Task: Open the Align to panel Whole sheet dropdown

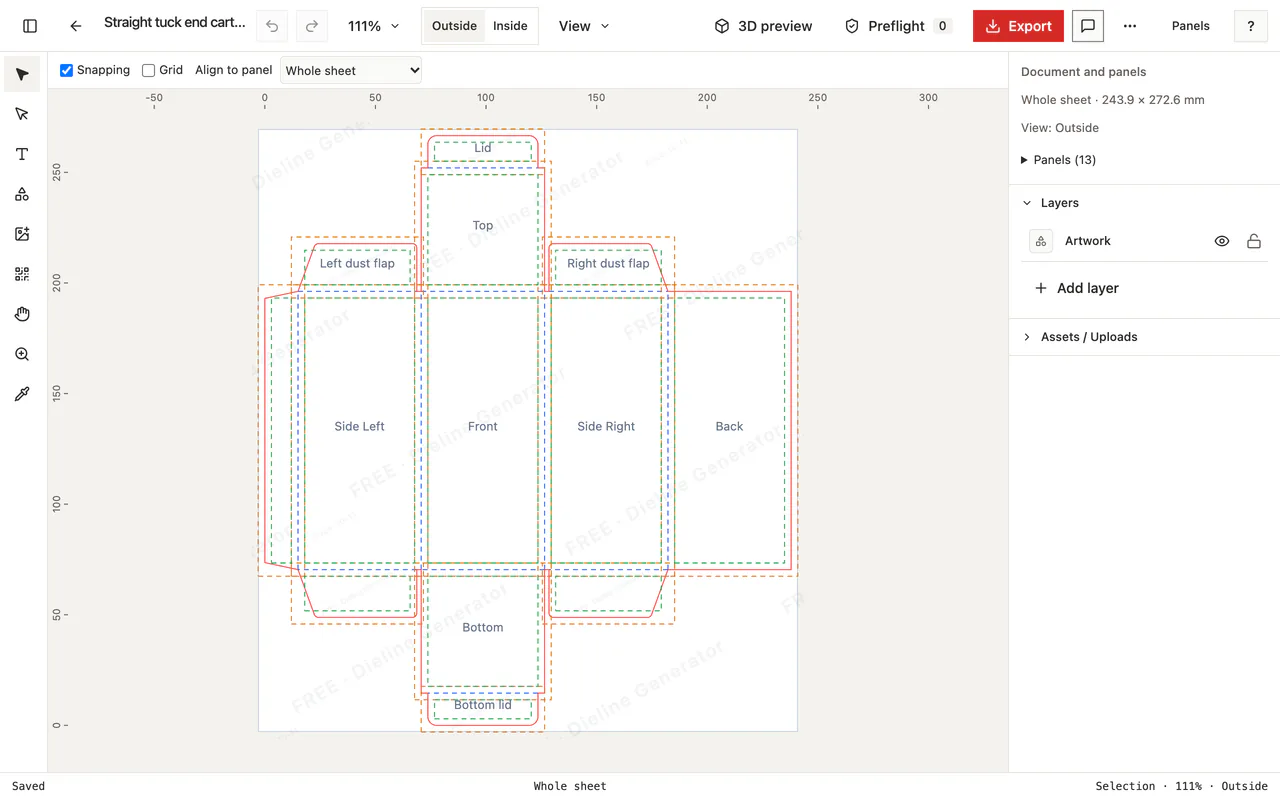Action: [x=351, y=70]
